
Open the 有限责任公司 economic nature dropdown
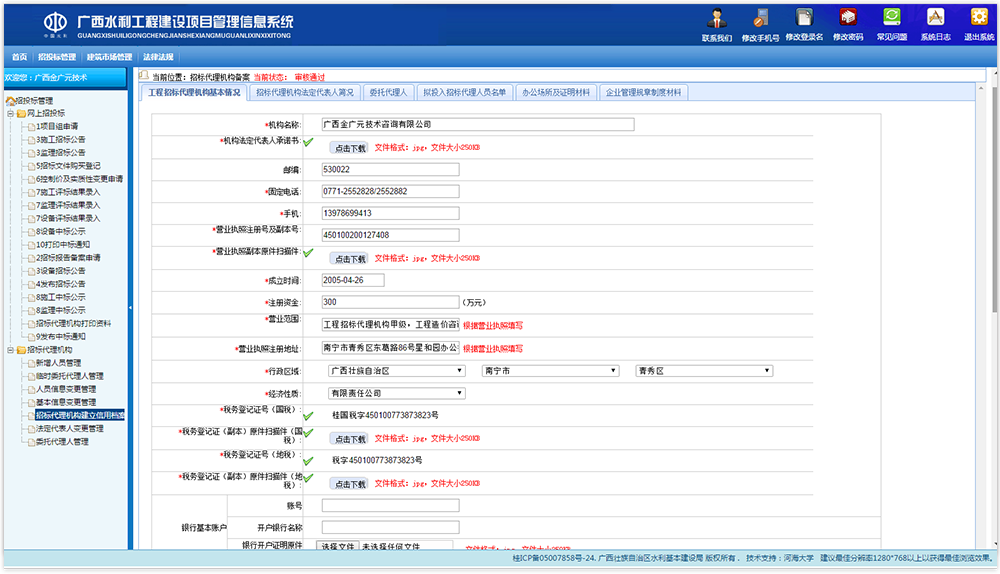(x=397, y=394)
